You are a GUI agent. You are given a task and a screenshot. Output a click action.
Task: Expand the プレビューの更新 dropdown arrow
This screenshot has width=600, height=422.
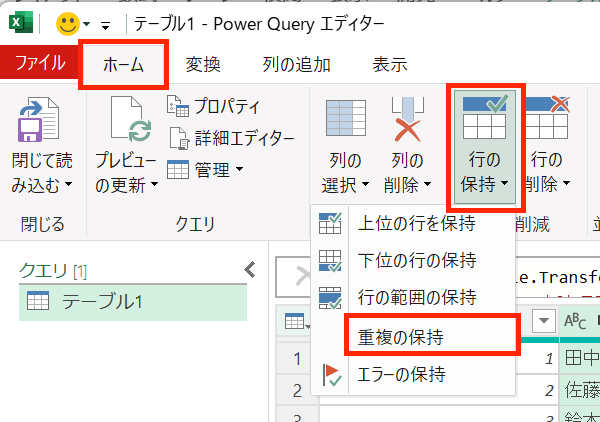pyautogui.click(x=154, y=184)
